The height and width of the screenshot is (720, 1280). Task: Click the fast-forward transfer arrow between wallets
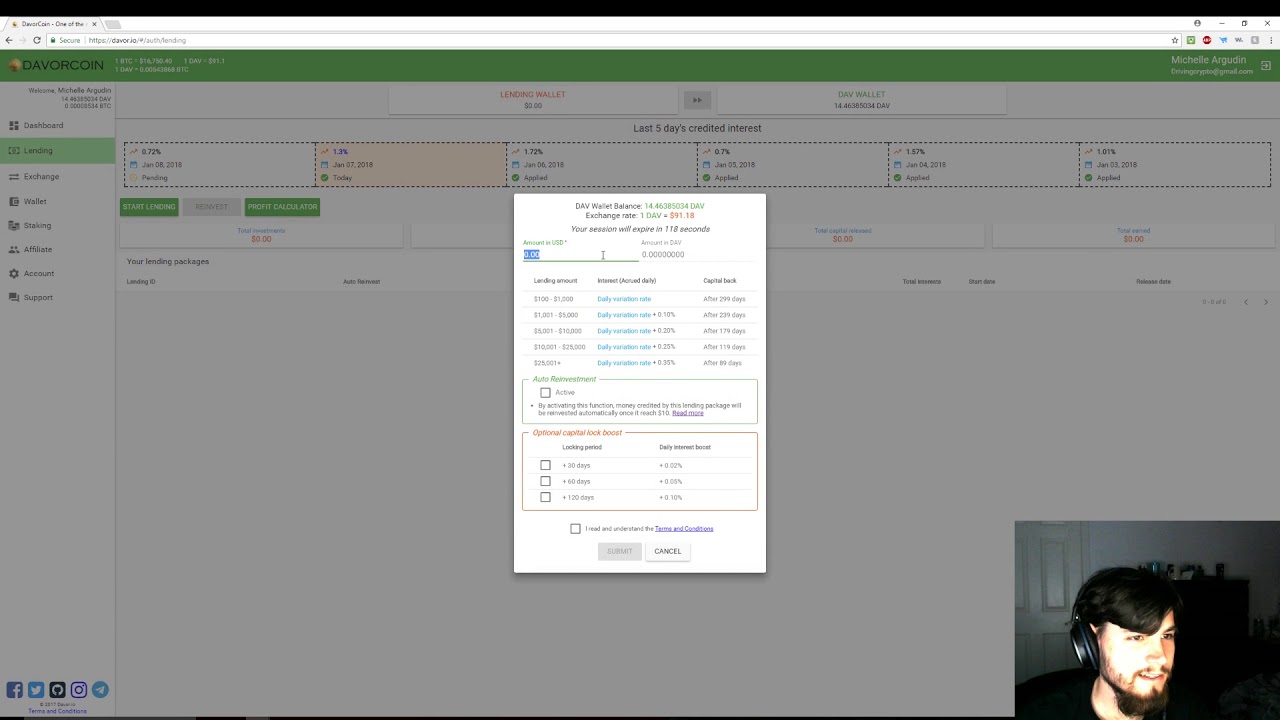[x=697, y=100]
